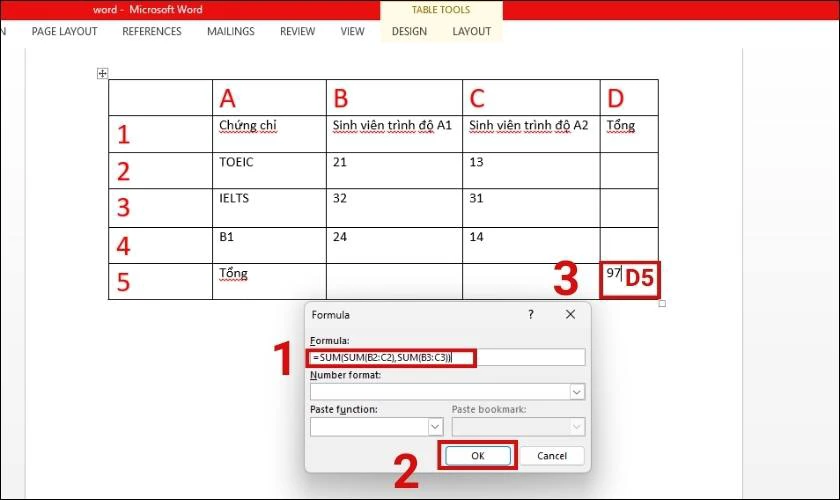840x500 pixels.
Task: Click Cancel in the Formula dialog
Action: coord(552,456)
